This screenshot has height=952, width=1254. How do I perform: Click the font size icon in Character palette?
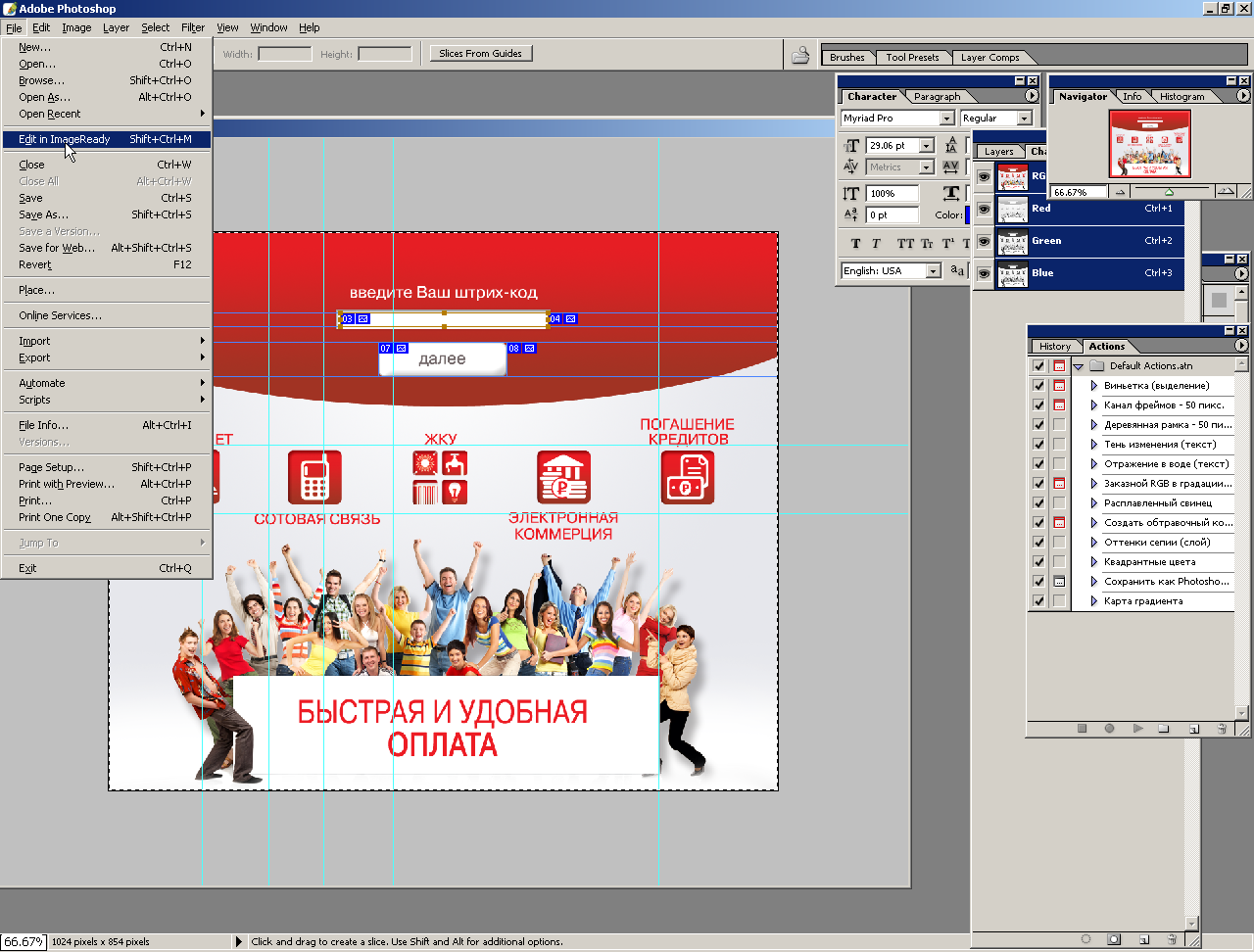point(851,146)
